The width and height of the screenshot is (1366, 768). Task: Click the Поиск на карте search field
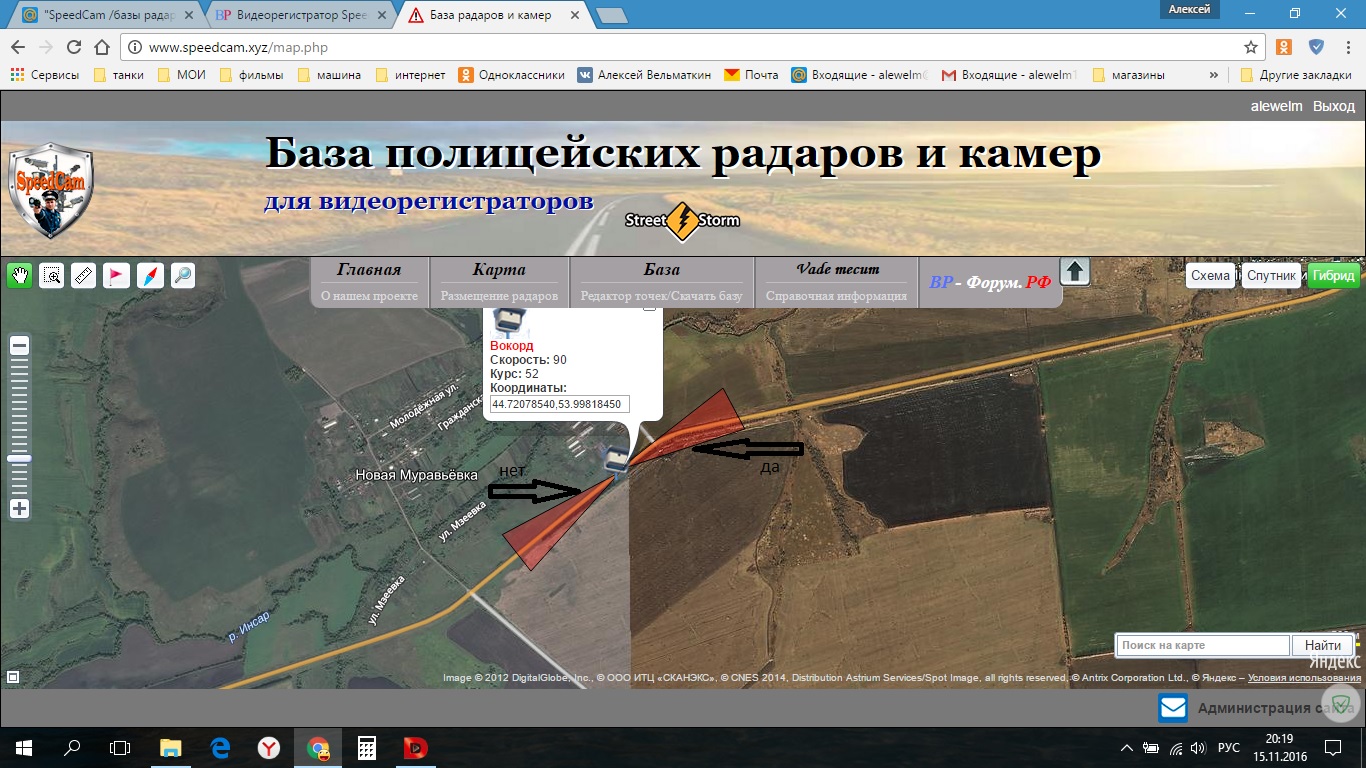click(x=1202, y=646)
